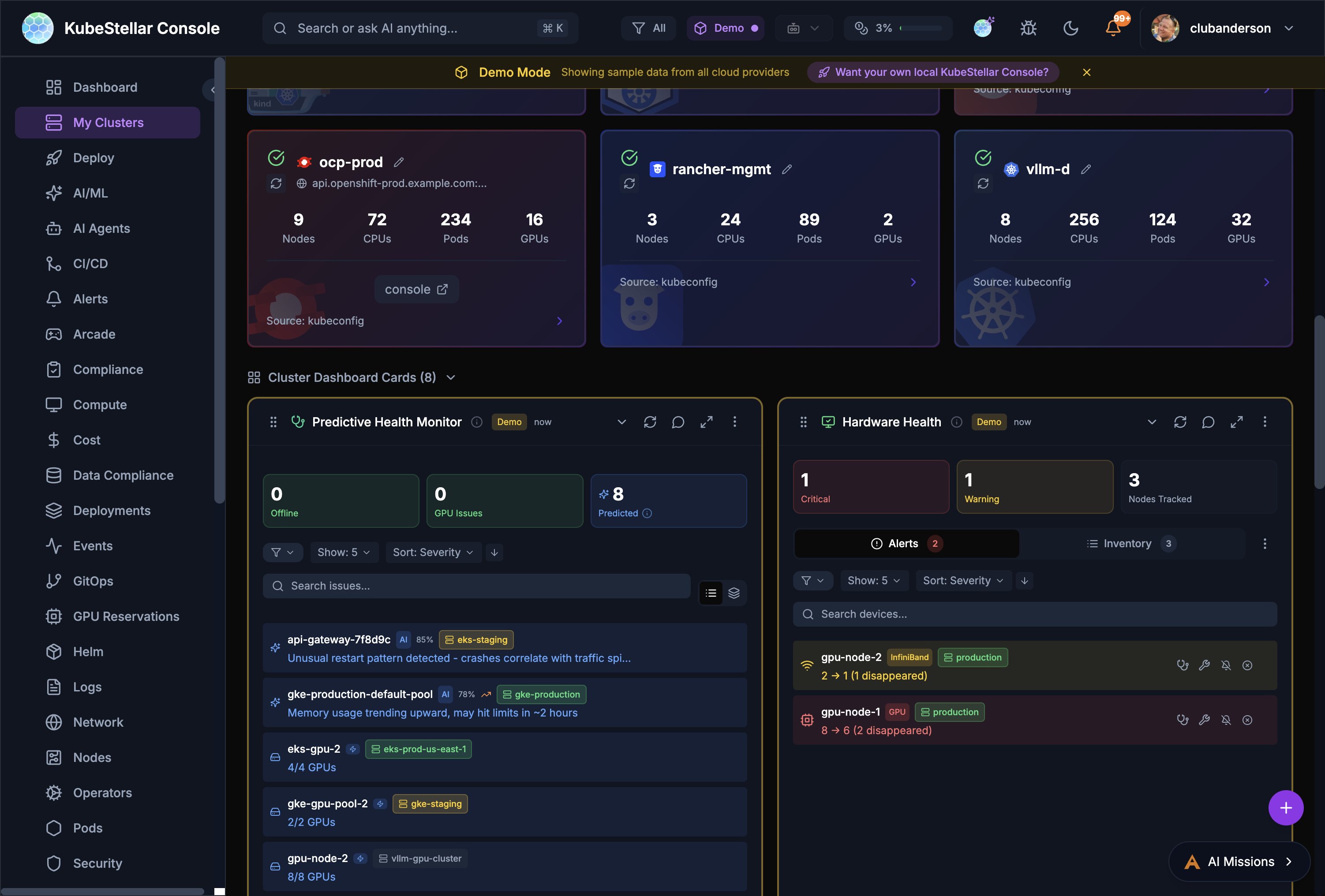The image size is (1325, 896).
Task: Open GPU Reservations in sidebar
Action: coord(126,616)
